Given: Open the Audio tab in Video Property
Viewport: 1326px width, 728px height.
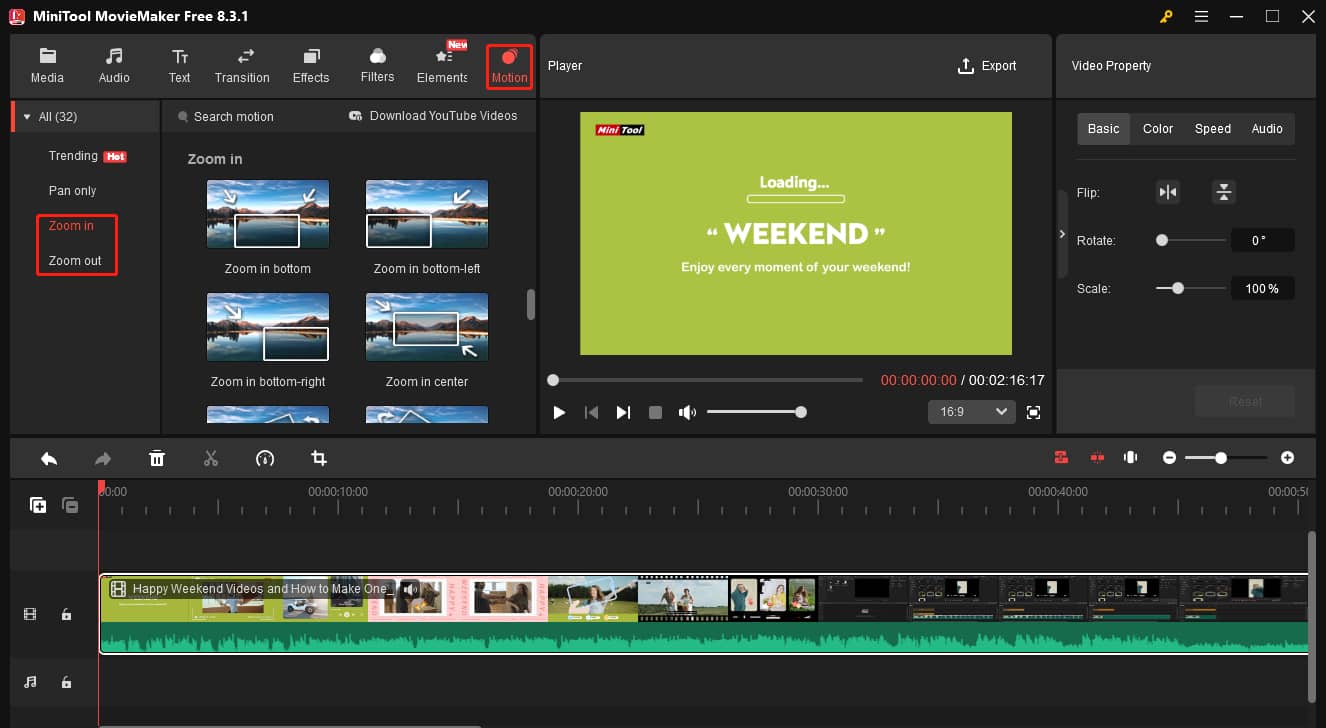Looking at the screenshot, I should click(1267, 128).
